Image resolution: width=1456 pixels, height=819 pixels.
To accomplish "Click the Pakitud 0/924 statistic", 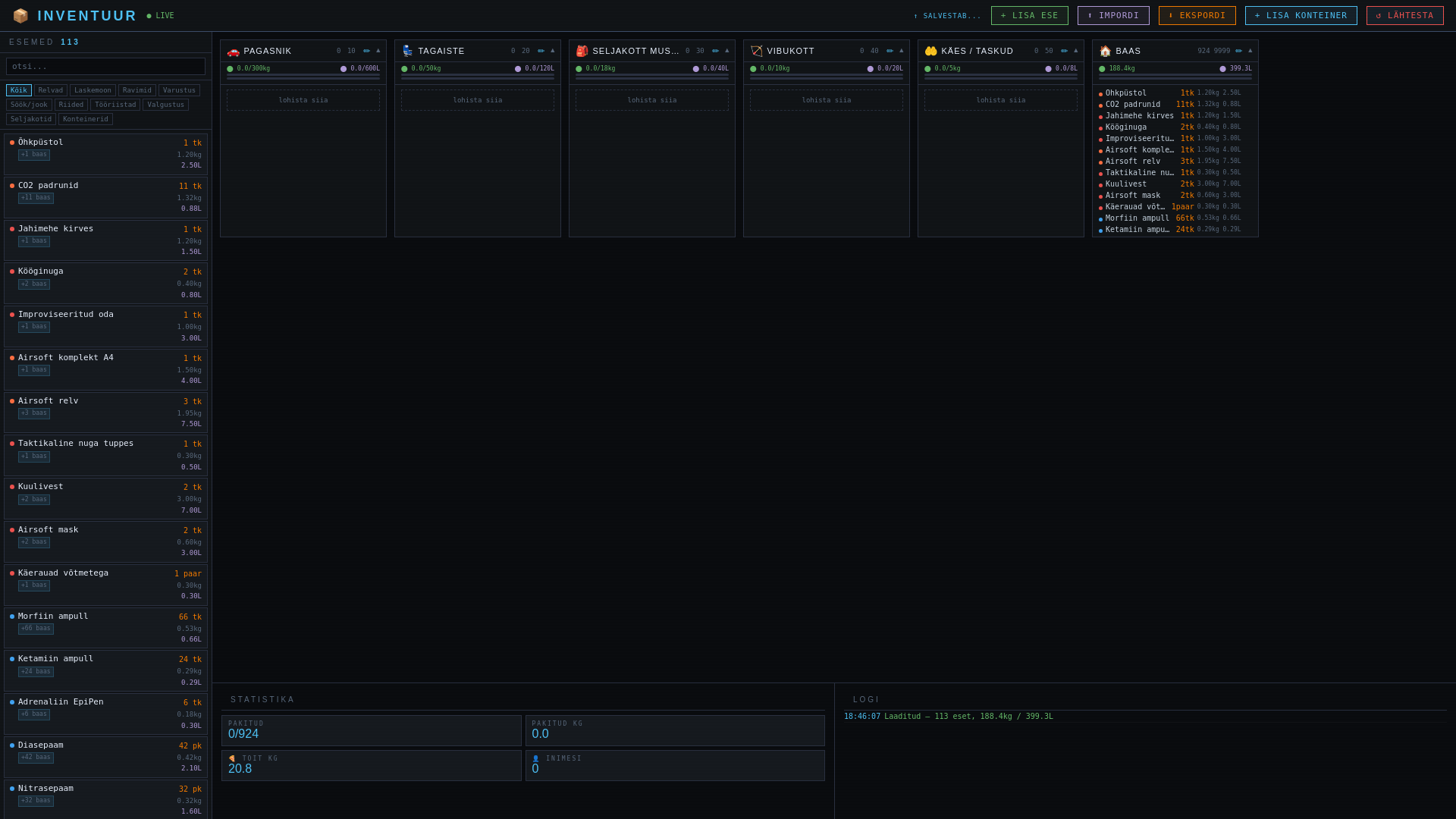I will pyautogui.click(x=372, y=730).
